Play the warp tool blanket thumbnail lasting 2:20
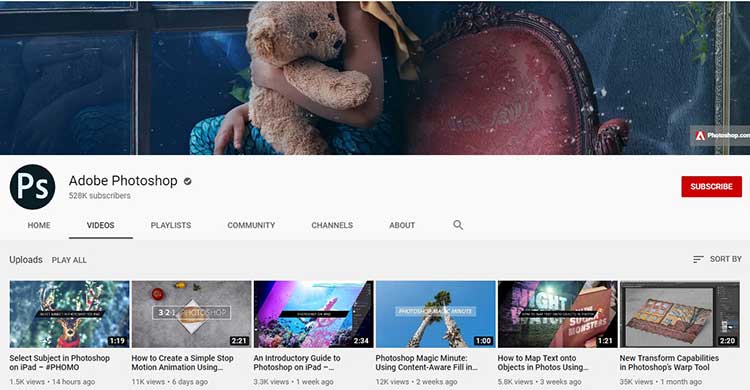This screenshot has height=390, width=750. click(x=679, y=314)
